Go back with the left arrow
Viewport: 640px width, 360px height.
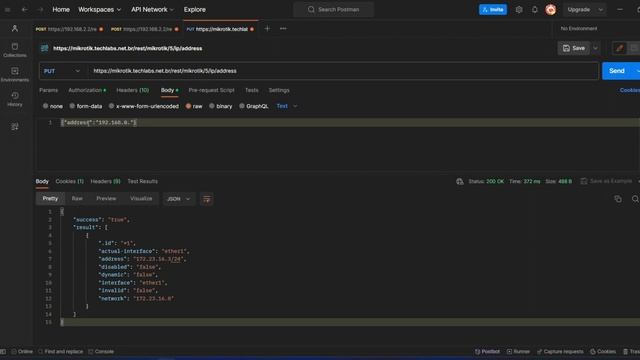[x=24, y=9]
